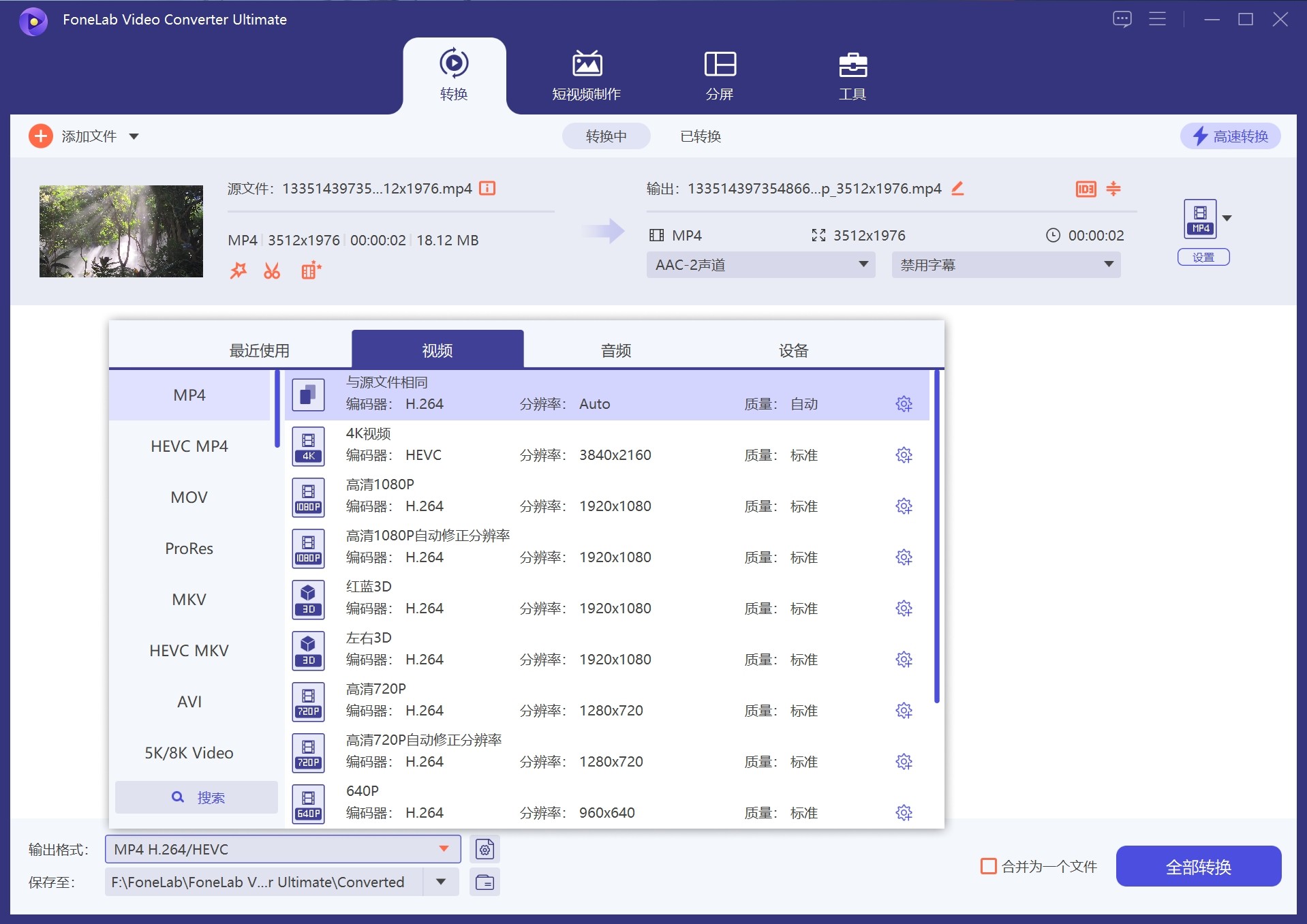Viewport: 1307px width, 924px height.
Task: Choose MKV in format list
Action: pyautogui.click(x=189, y=600)
